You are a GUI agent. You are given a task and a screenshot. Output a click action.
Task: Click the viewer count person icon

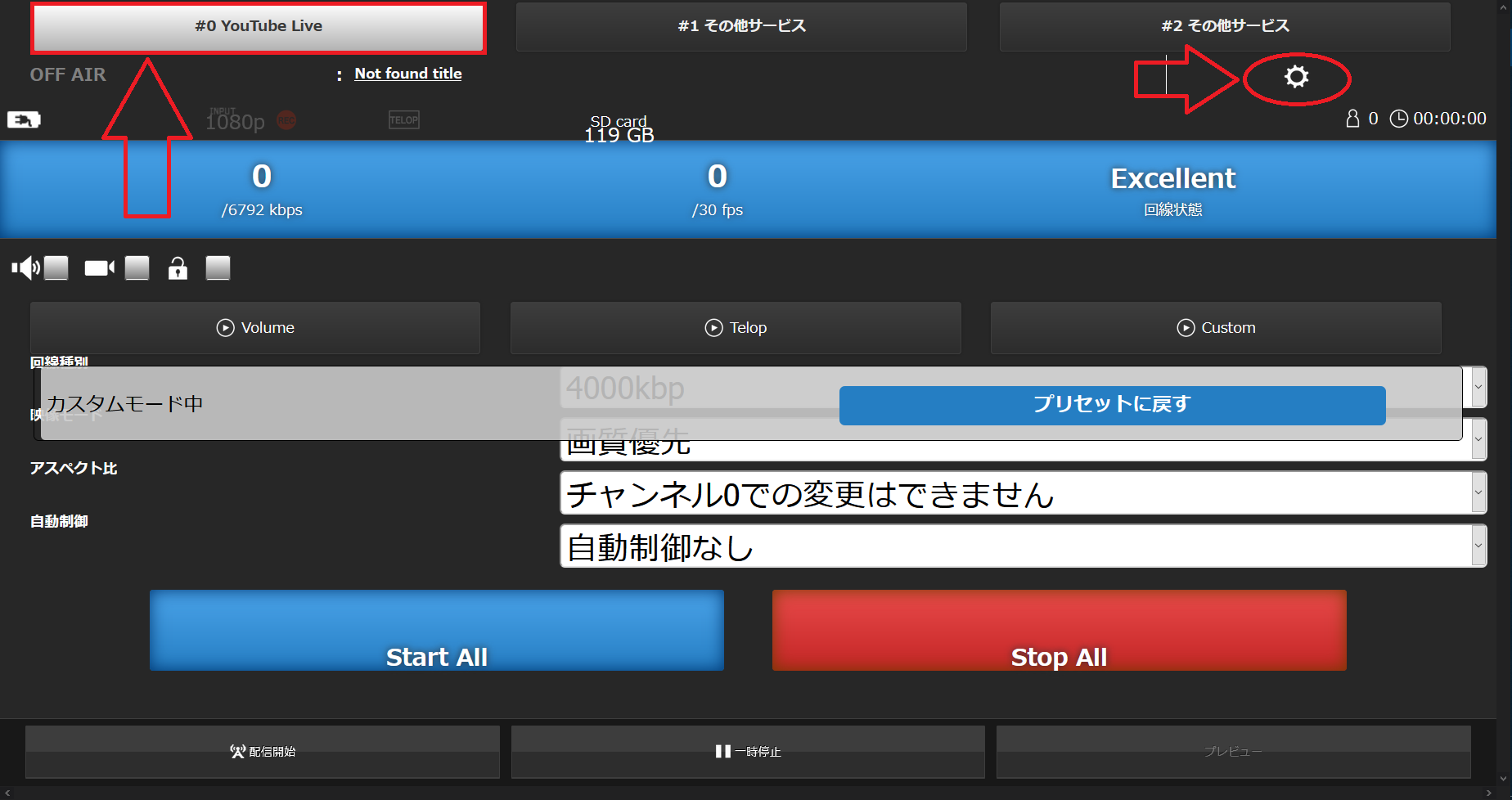point(1352,119)
